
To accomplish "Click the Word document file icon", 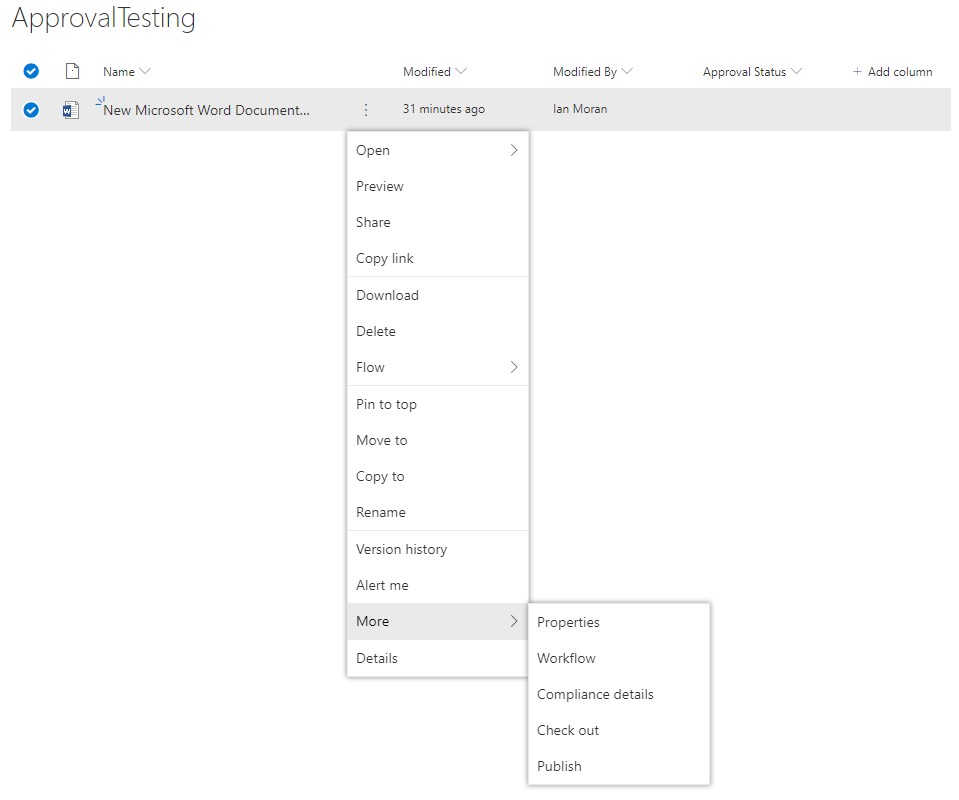I will (x=69, y=109).
